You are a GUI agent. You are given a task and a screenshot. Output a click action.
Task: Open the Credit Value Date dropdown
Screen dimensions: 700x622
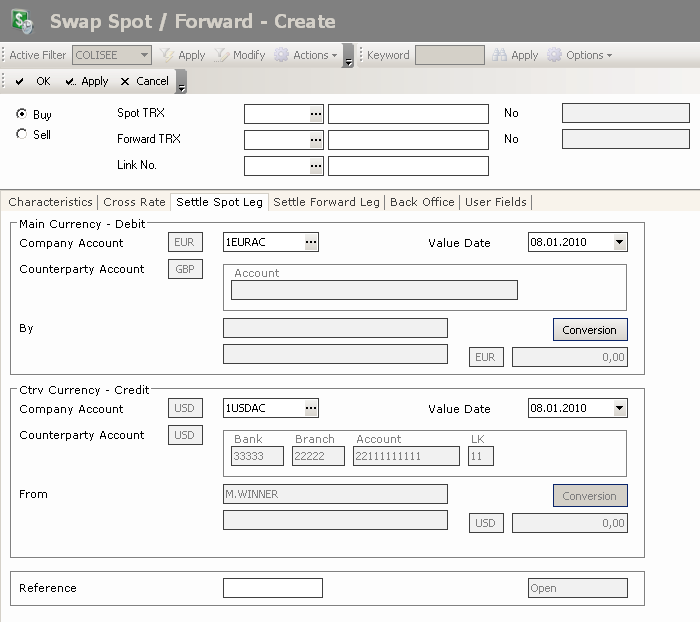(620, 408)
